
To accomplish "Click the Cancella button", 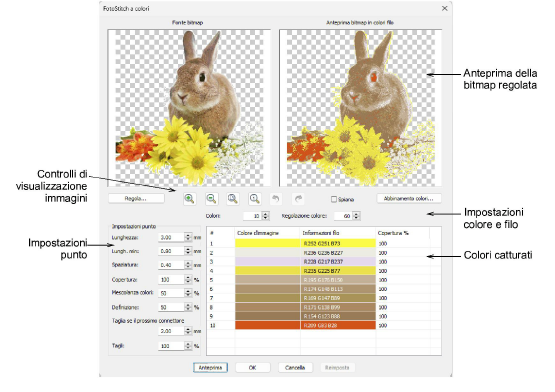I will 295,368.
